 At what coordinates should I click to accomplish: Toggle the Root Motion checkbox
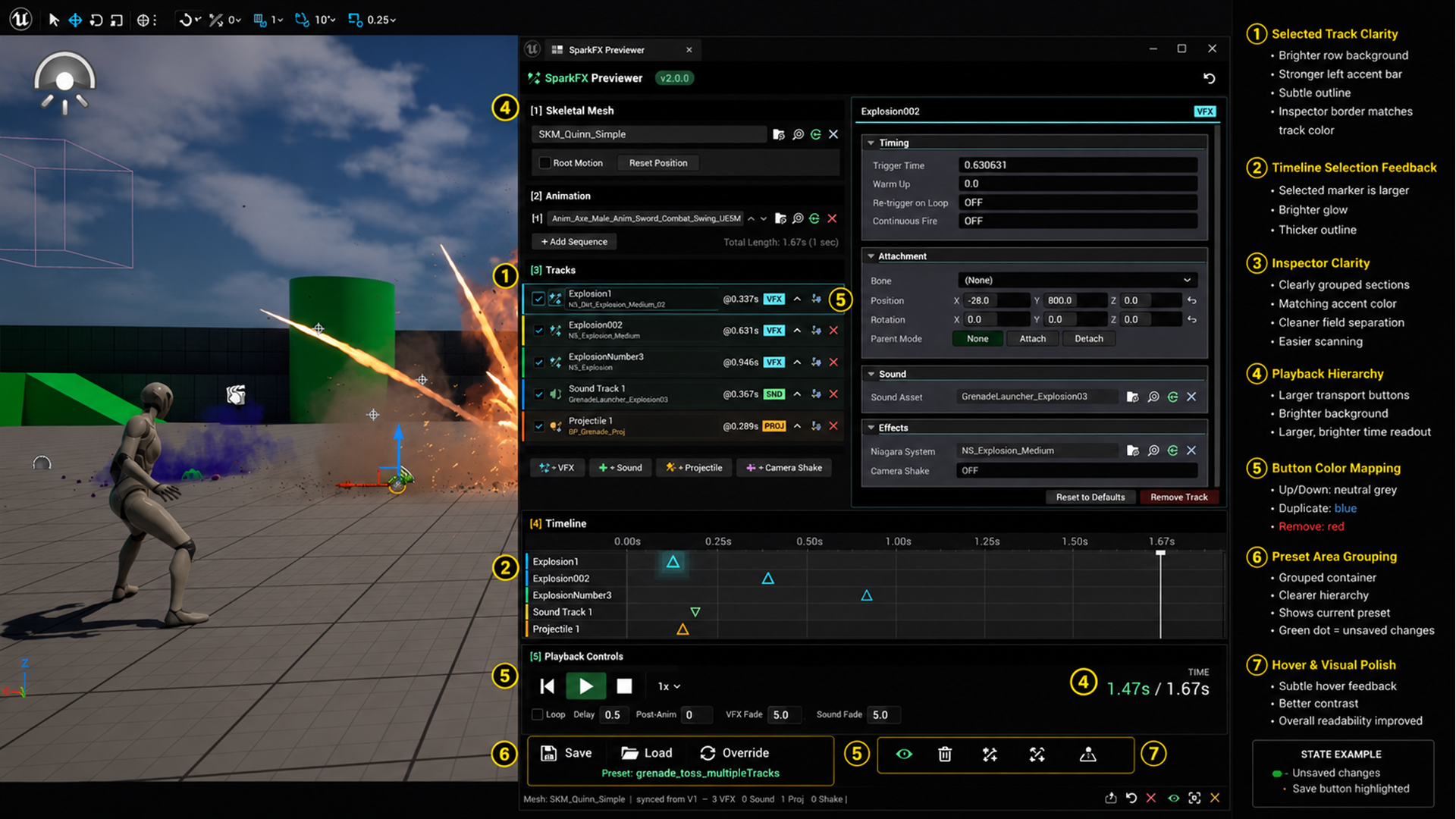pyautogui.click(x=544, y=163)
